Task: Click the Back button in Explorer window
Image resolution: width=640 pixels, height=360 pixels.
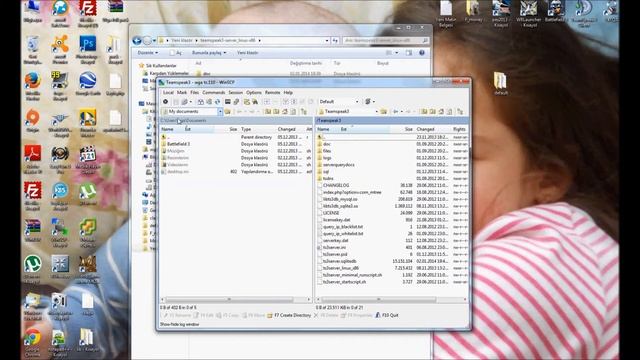Action: point(137,41)
